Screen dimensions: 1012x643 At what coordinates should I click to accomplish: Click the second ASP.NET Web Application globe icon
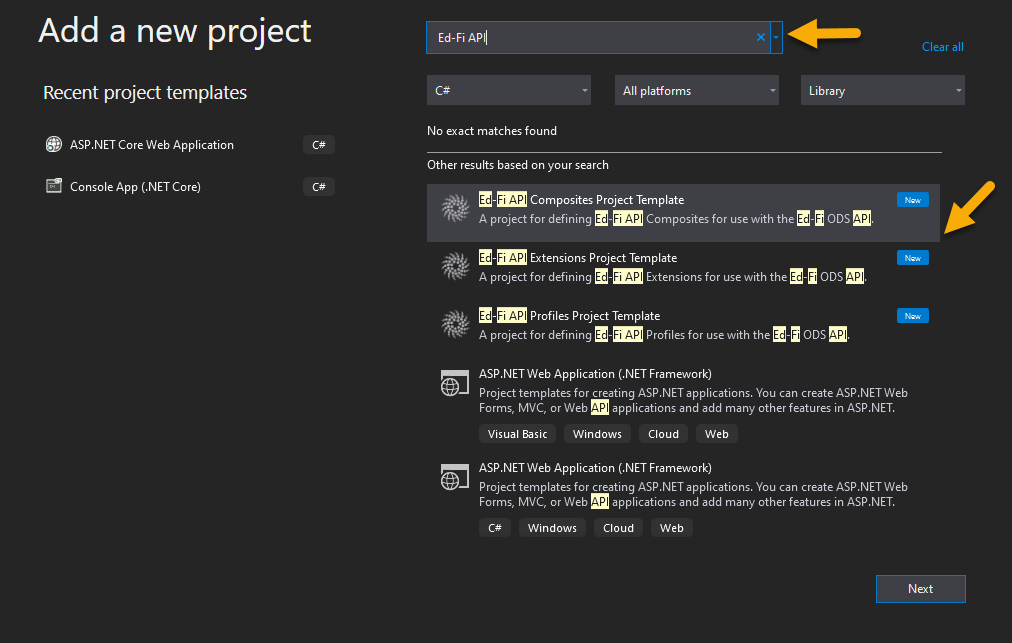[455, 477]
